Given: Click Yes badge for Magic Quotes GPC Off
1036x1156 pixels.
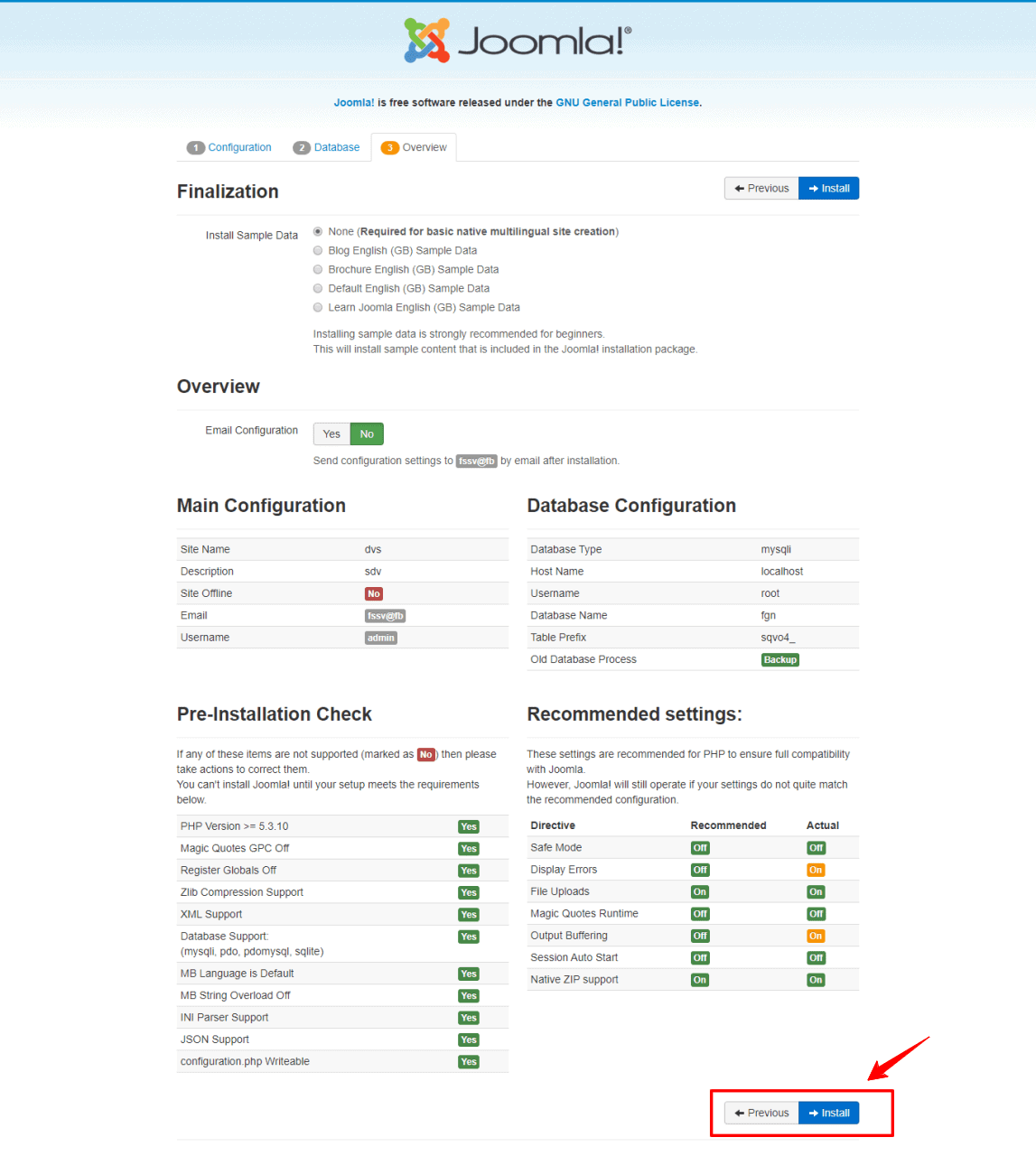Looking at the screenshot, I should (x=469, y=849).
